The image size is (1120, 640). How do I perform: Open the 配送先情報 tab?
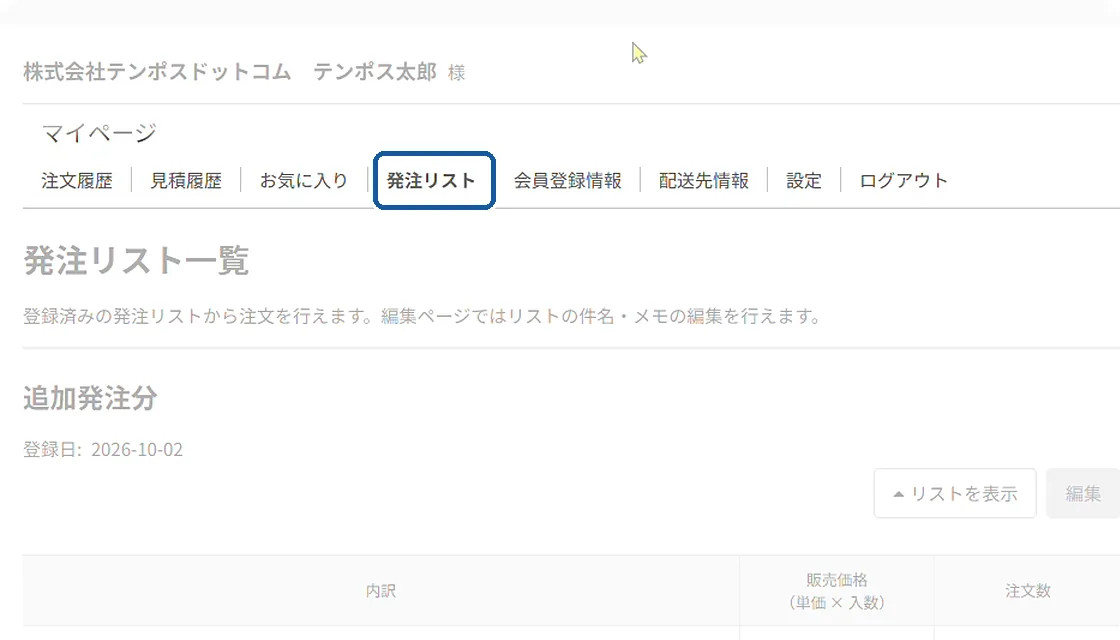click(x=704, y=181)
